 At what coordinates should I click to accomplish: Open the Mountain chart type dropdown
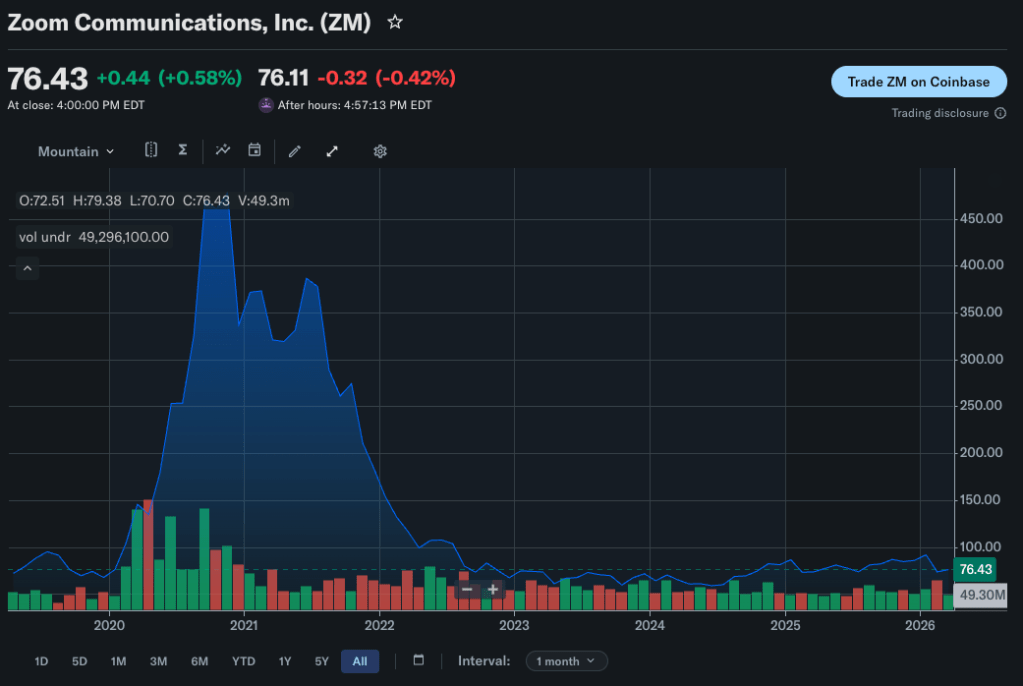pos(76,151)
